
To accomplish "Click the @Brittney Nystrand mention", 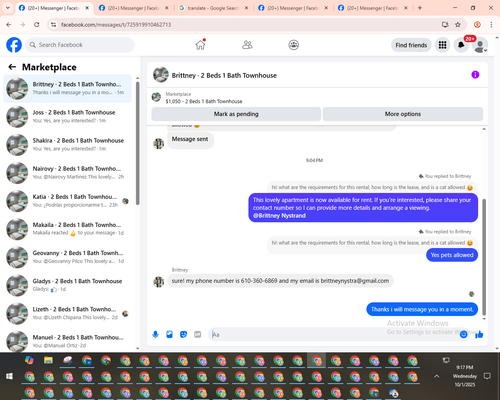I will (x=279, y=216).
